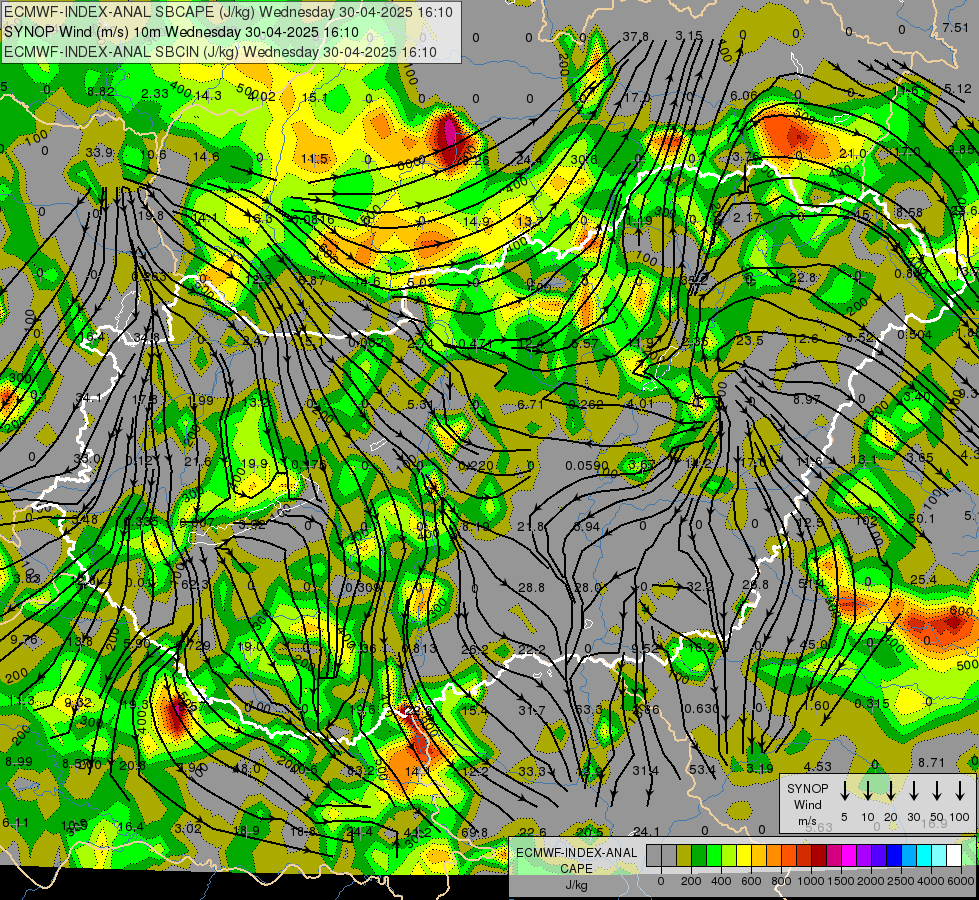Viewport: 979px width, 900px height.
Task: Click the '62.3' station value
Action: (x=194, y=585)
